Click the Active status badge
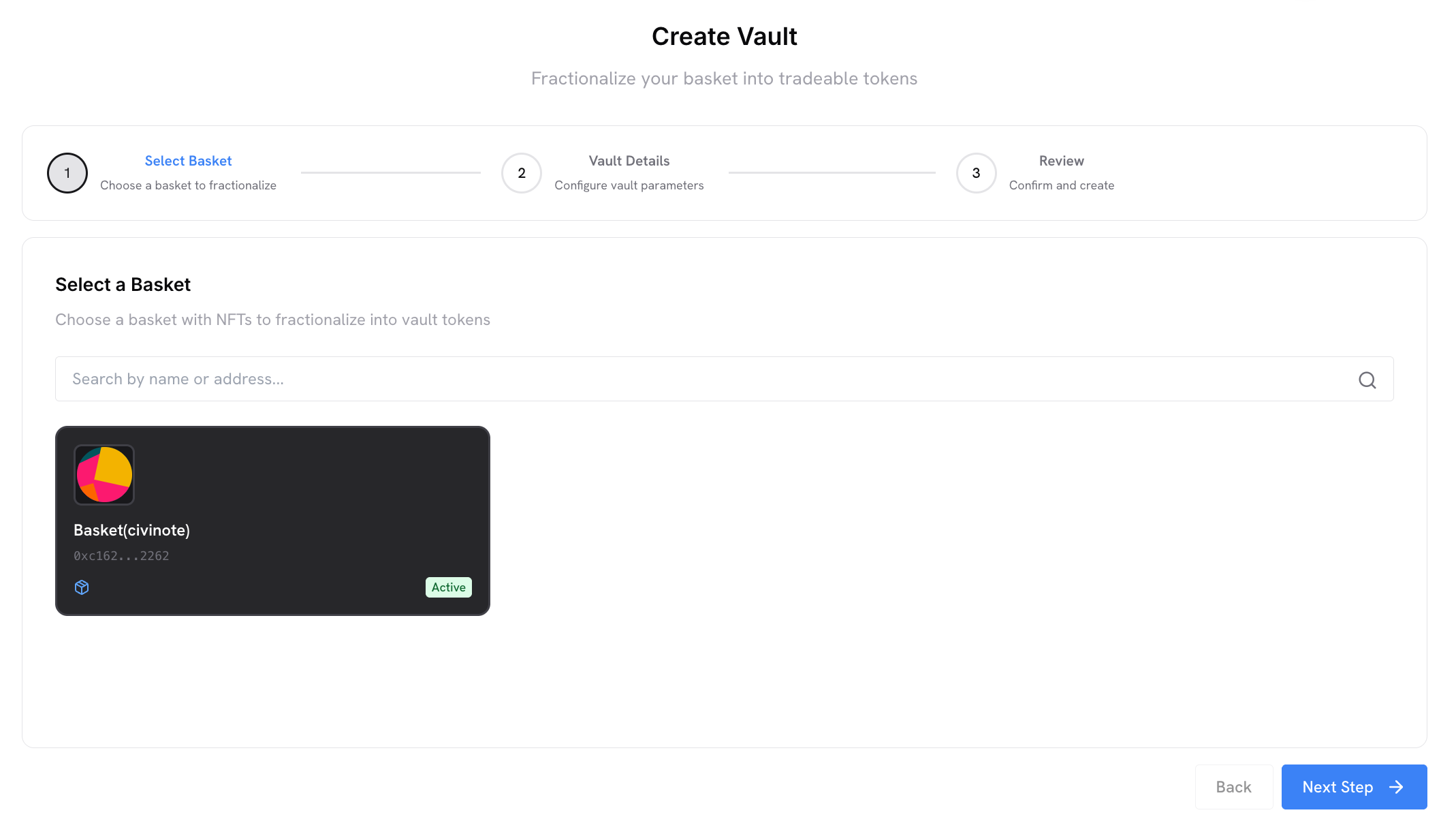The image size is (1456, 834). 448,587
